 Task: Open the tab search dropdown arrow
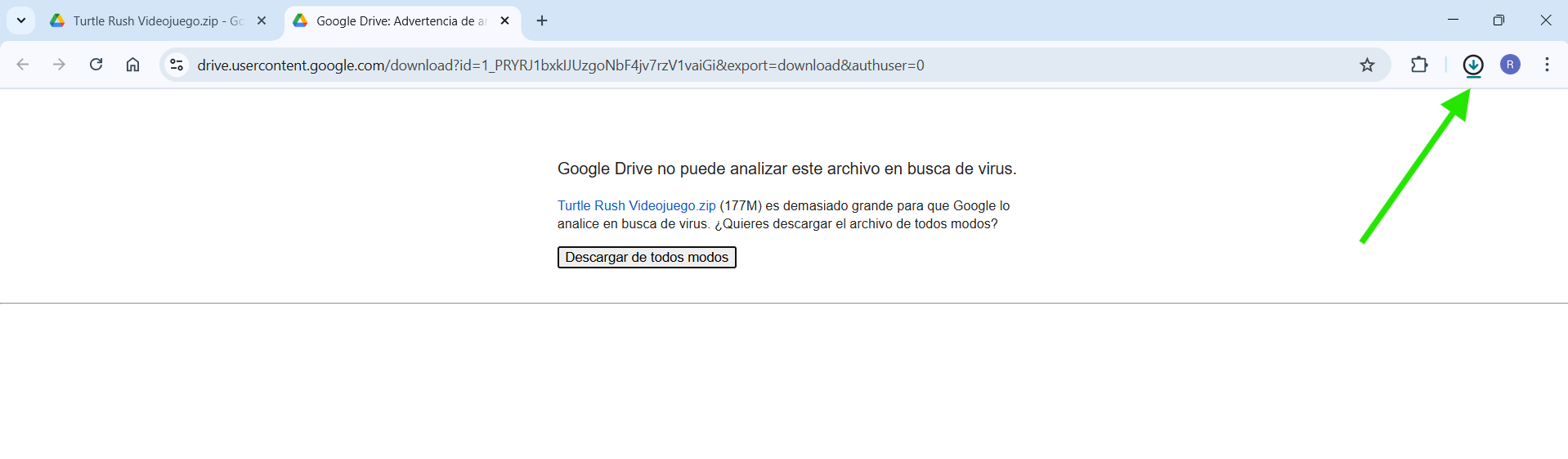point(21,20)
